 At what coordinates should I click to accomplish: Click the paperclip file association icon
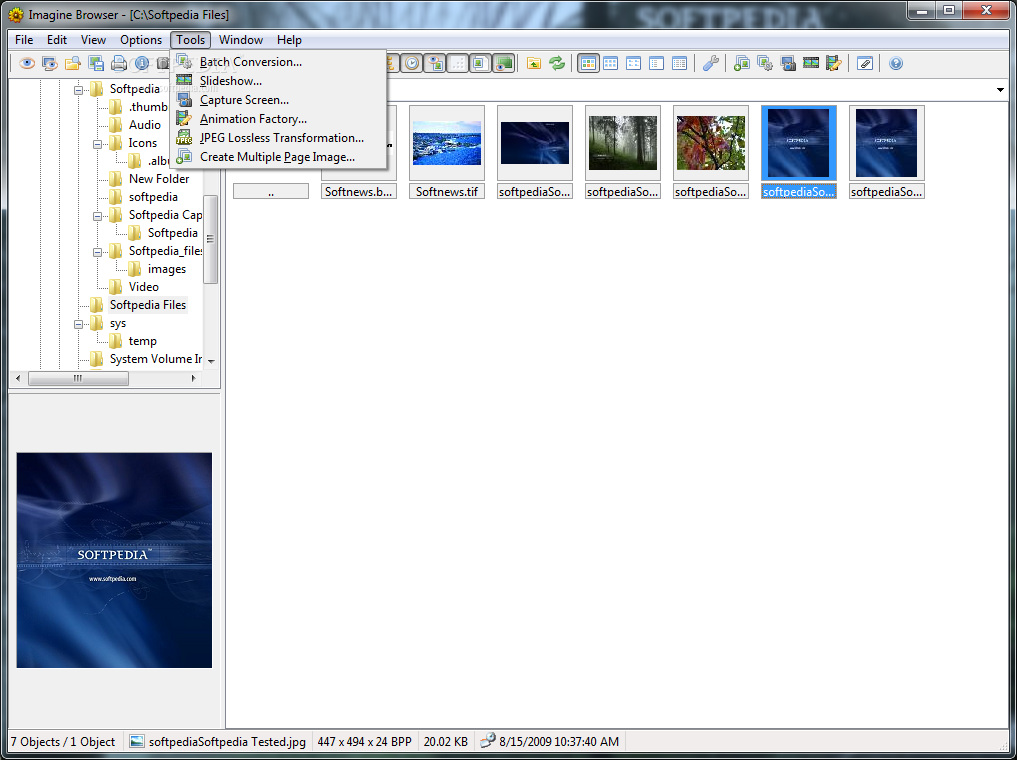tap(865, 64)
